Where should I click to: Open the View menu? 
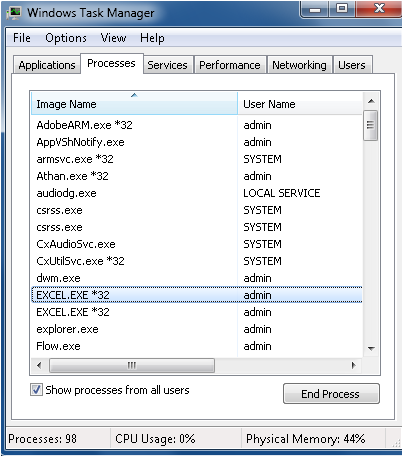(x=113, y=38)
